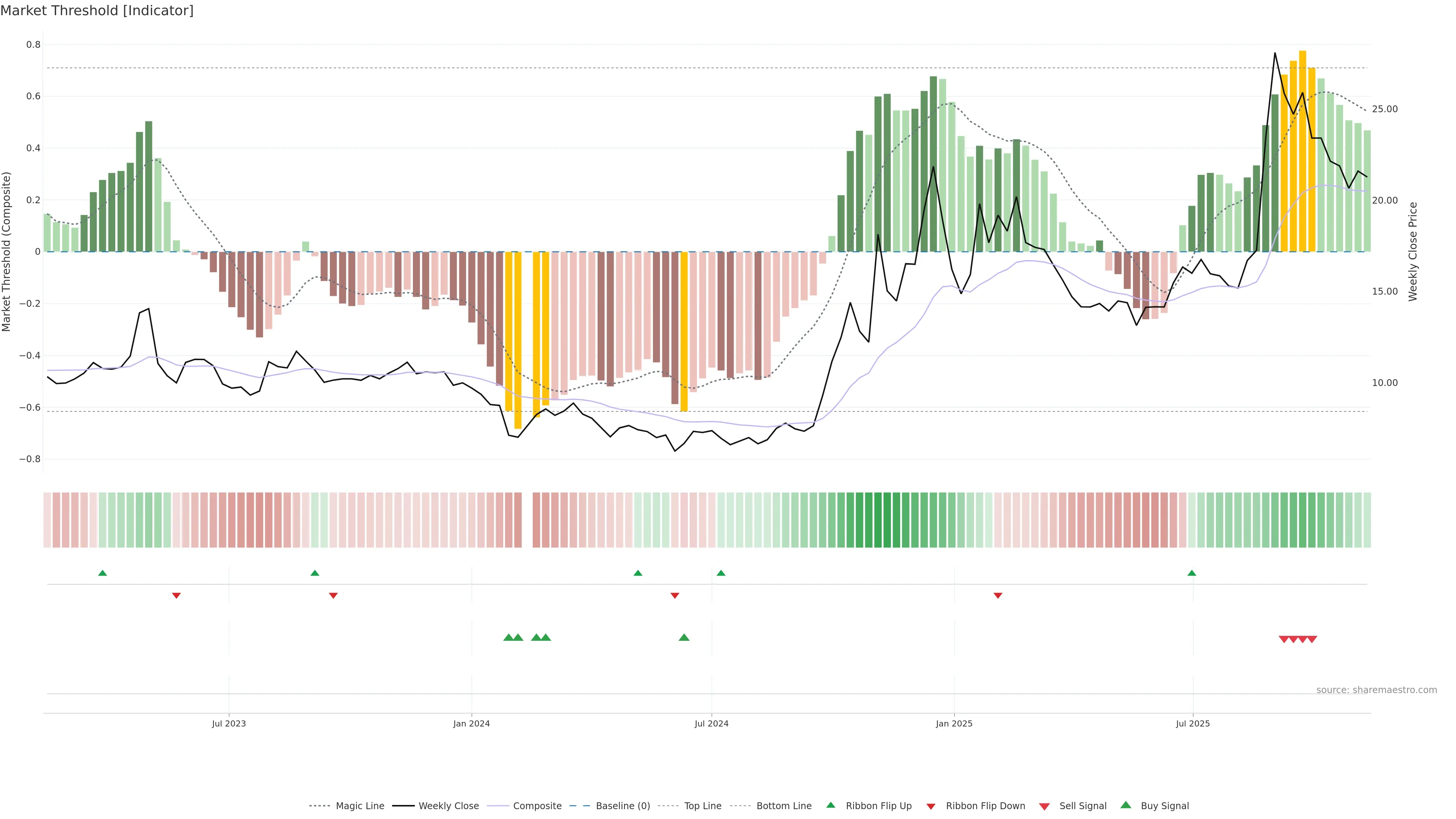Viewport: 1456px width, 819px height.
Task: Click the Weekly Close Price axis title
Action: coord(1412,251)
